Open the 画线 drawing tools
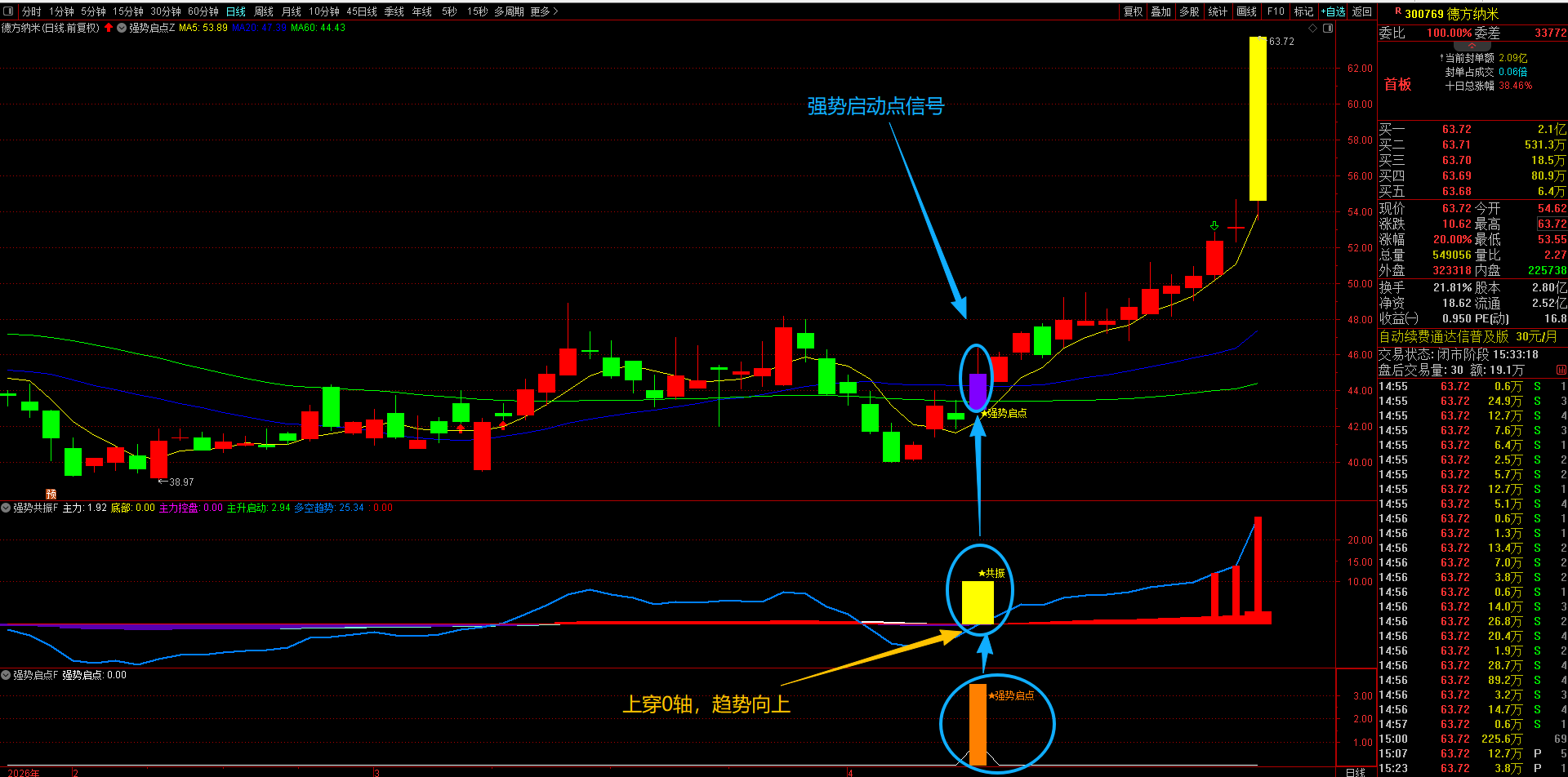The width and height of the screenshot is (1568, 777). pyautogui.click(x=1246, y=11)
